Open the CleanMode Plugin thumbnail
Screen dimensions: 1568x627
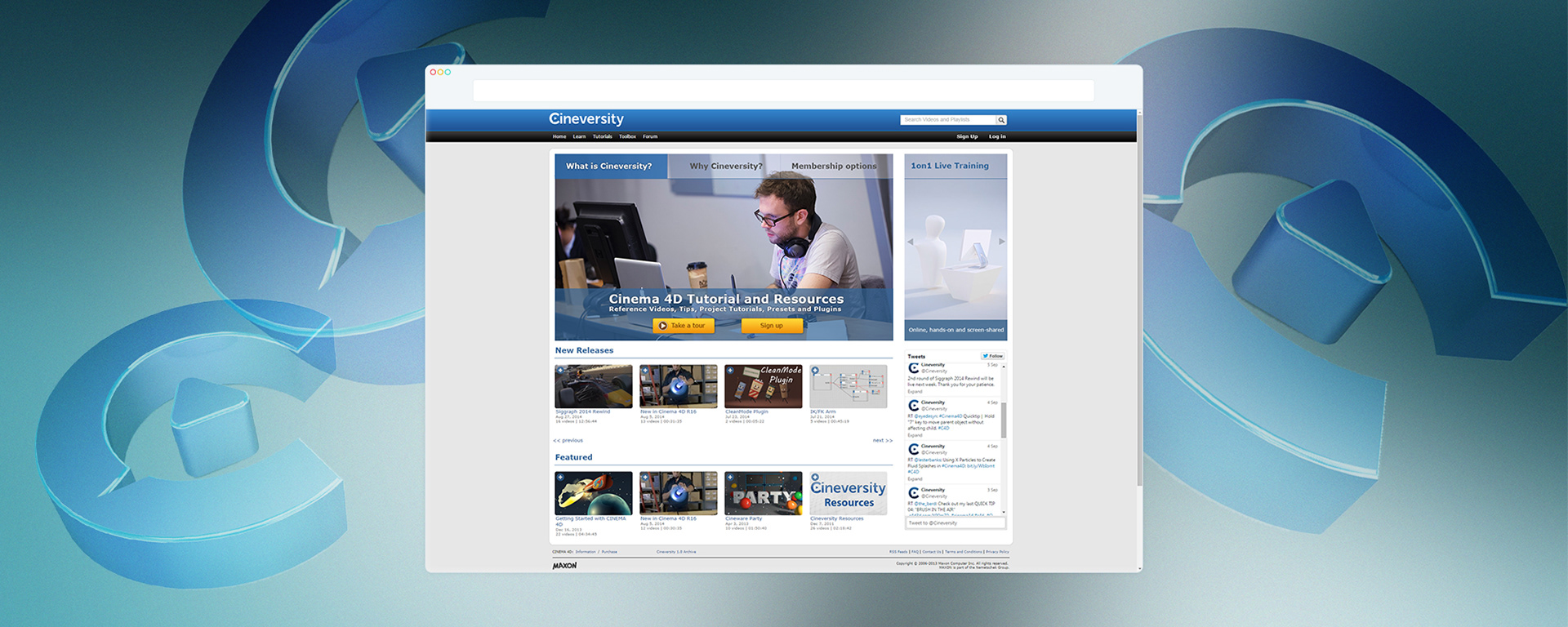pyautogui.click(x=764, y=387)
